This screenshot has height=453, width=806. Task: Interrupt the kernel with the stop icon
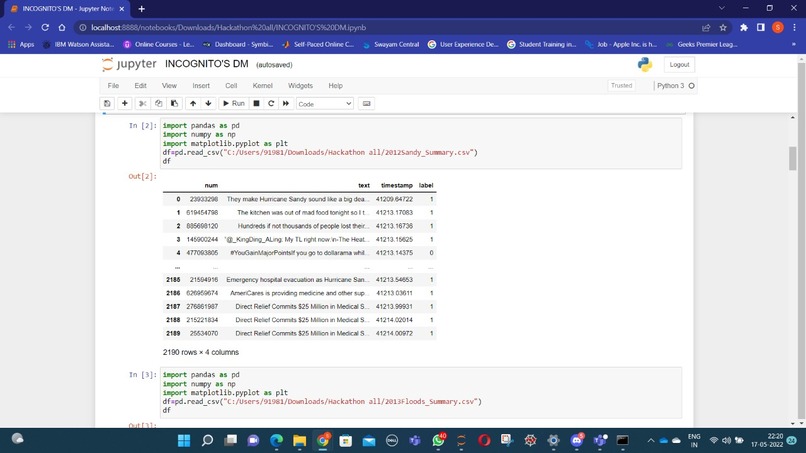pyautogui.click(x=256, y=103)
